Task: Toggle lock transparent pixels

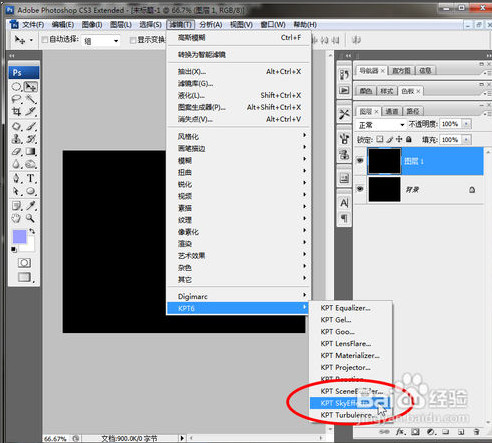Action: [x=380, y=139]
